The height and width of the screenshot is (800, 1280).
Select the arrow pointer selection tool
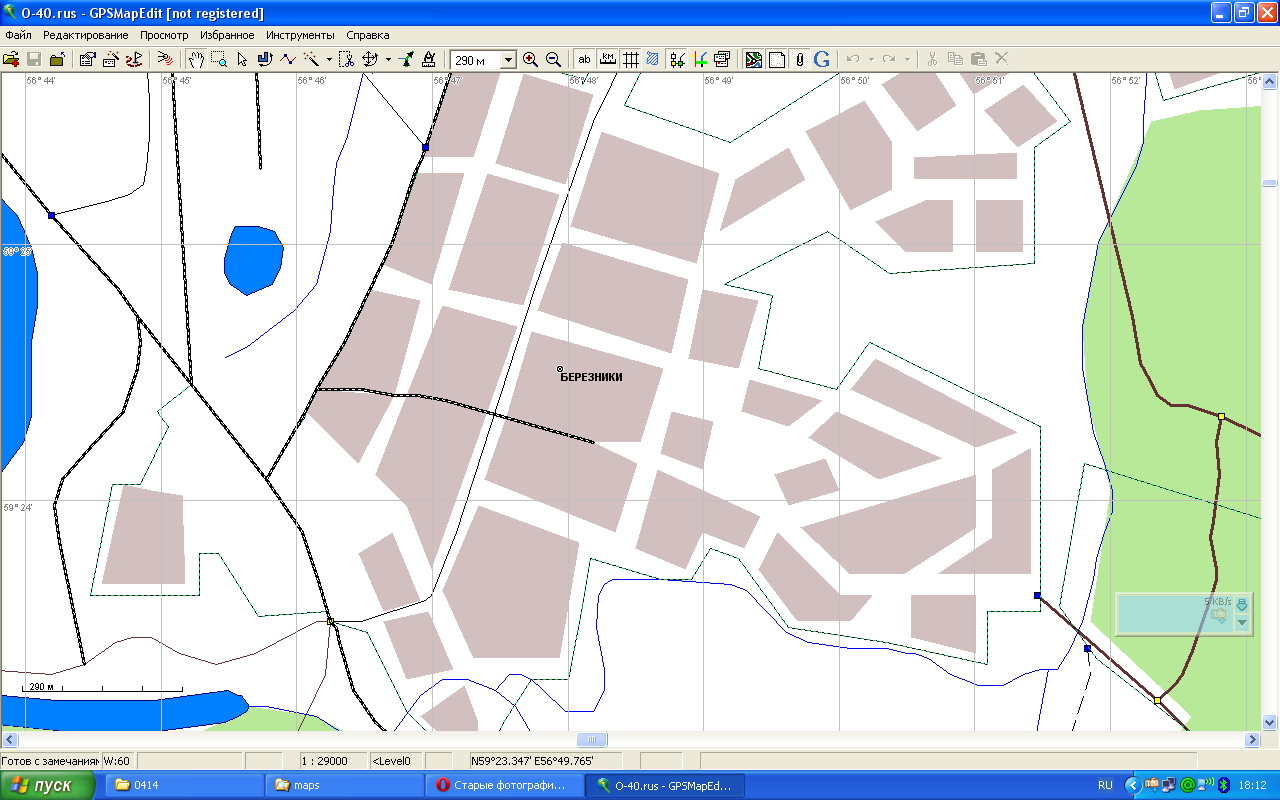pos(241,60)
